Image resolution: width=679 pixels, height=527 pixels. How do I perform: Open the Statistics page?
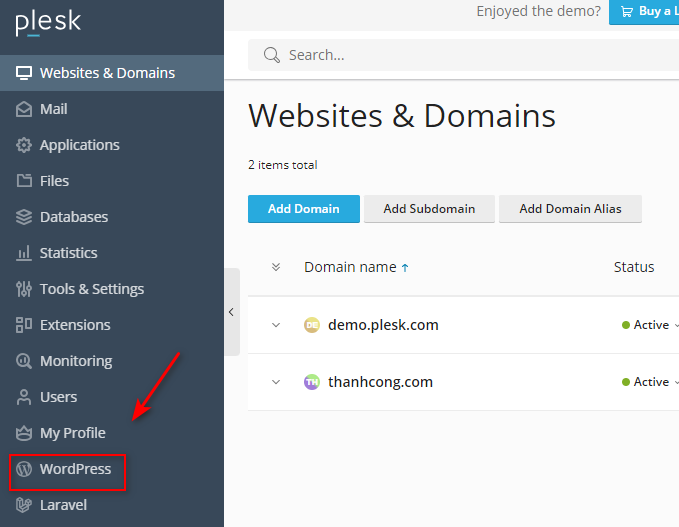coord(112,253)
